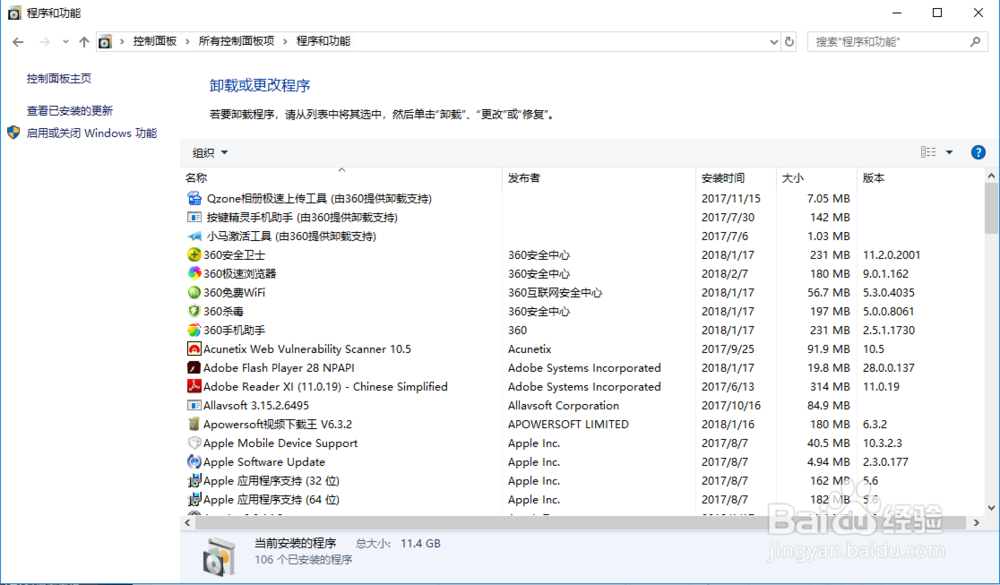The image size is (1000, 585).
Task: Click the 56.7 MB size cell
Action: [x=828, y=292]
